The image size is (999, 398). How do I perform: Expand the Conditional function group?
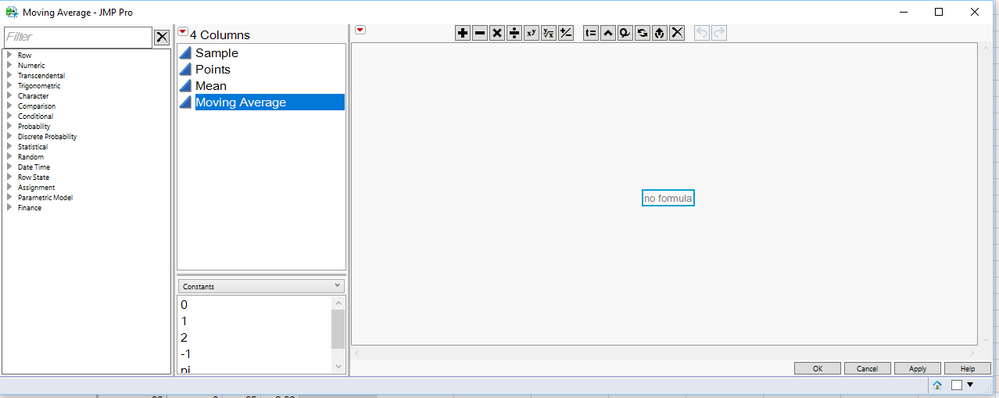[10, 117]
